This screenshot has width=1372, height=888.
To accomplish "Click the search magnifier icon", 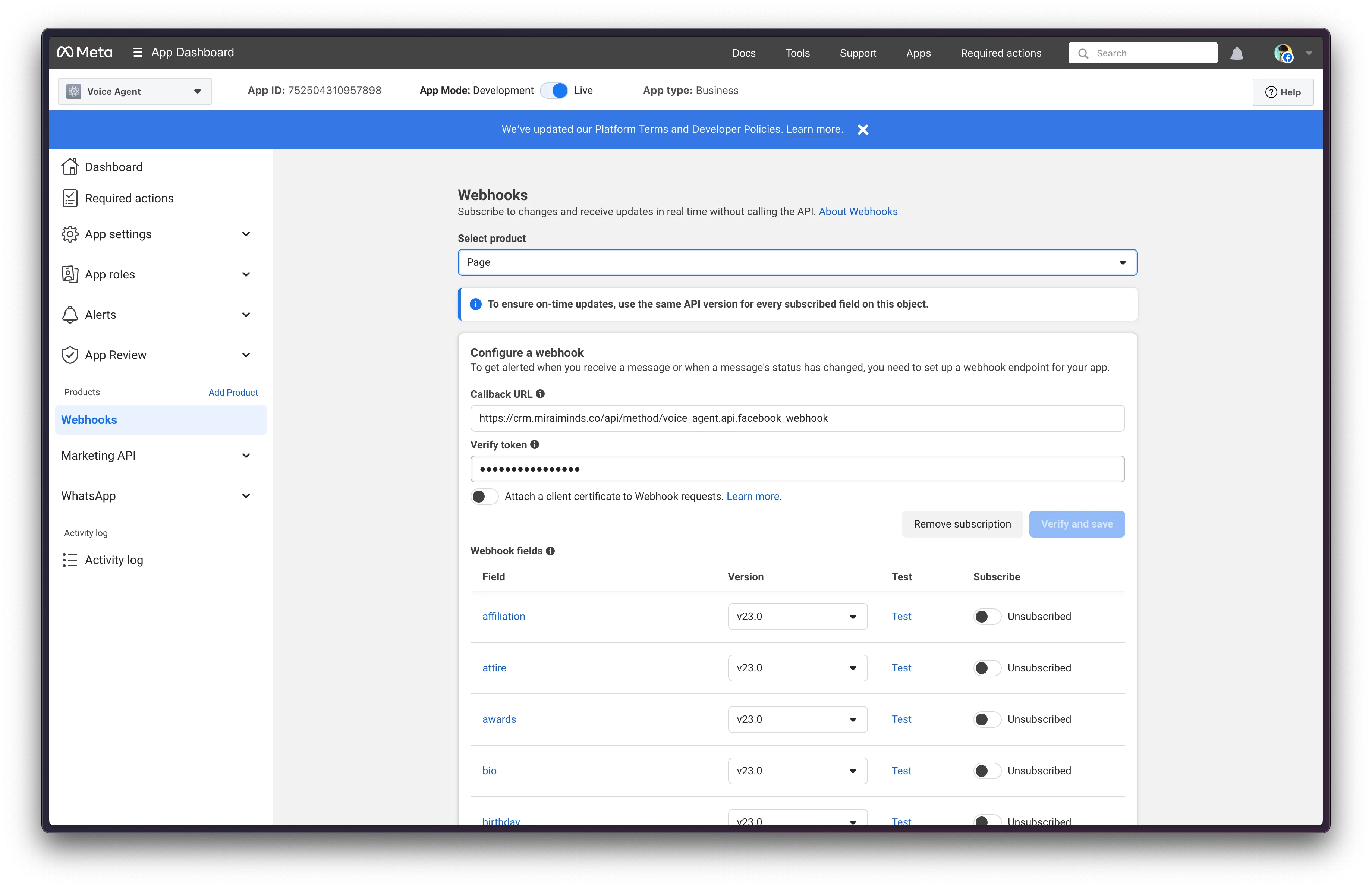I will pos(1083,53).
